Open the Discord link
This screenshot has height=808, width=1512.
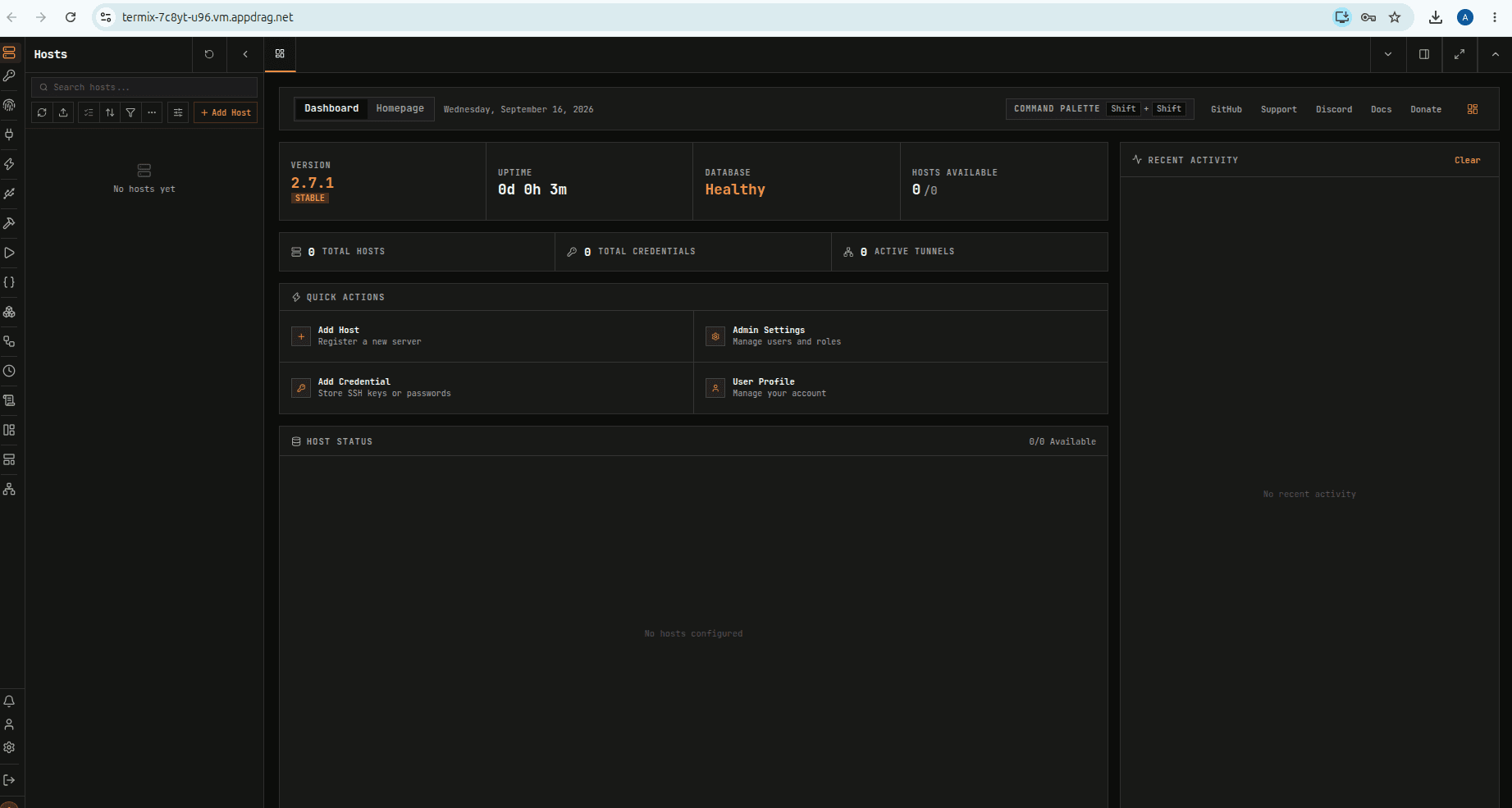point(1334,109)
